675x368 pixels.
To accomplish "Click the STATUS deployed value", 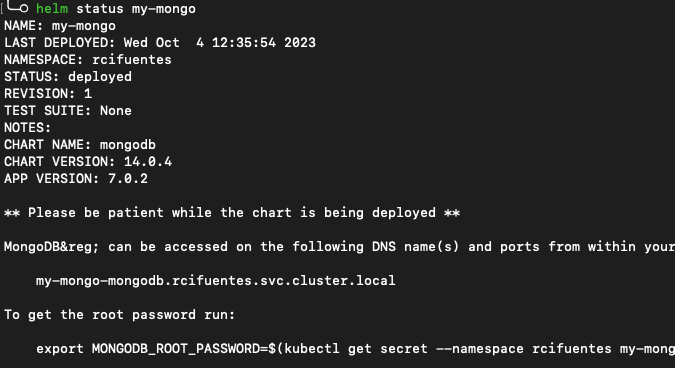I will coord(100,77).
